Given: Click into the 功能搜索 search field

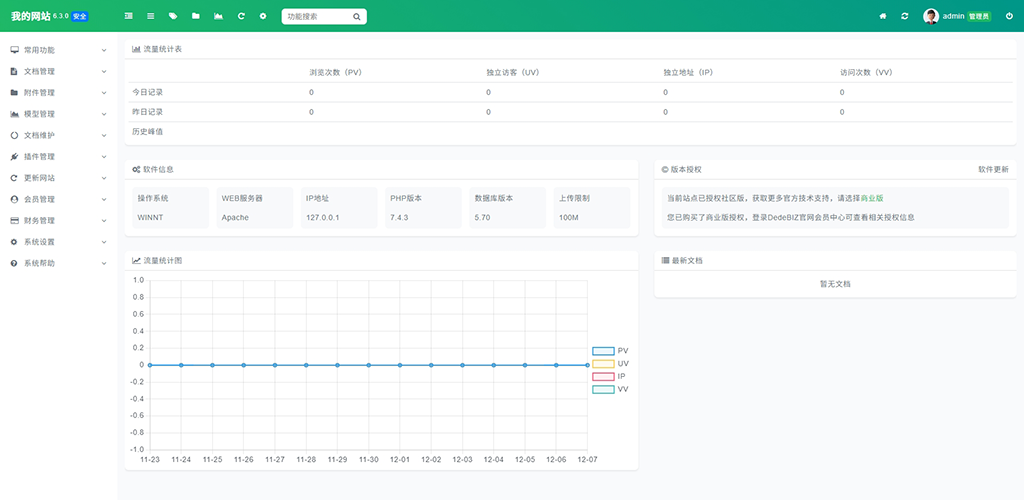Looking at the screenshot, I should (x=315, y=17).
